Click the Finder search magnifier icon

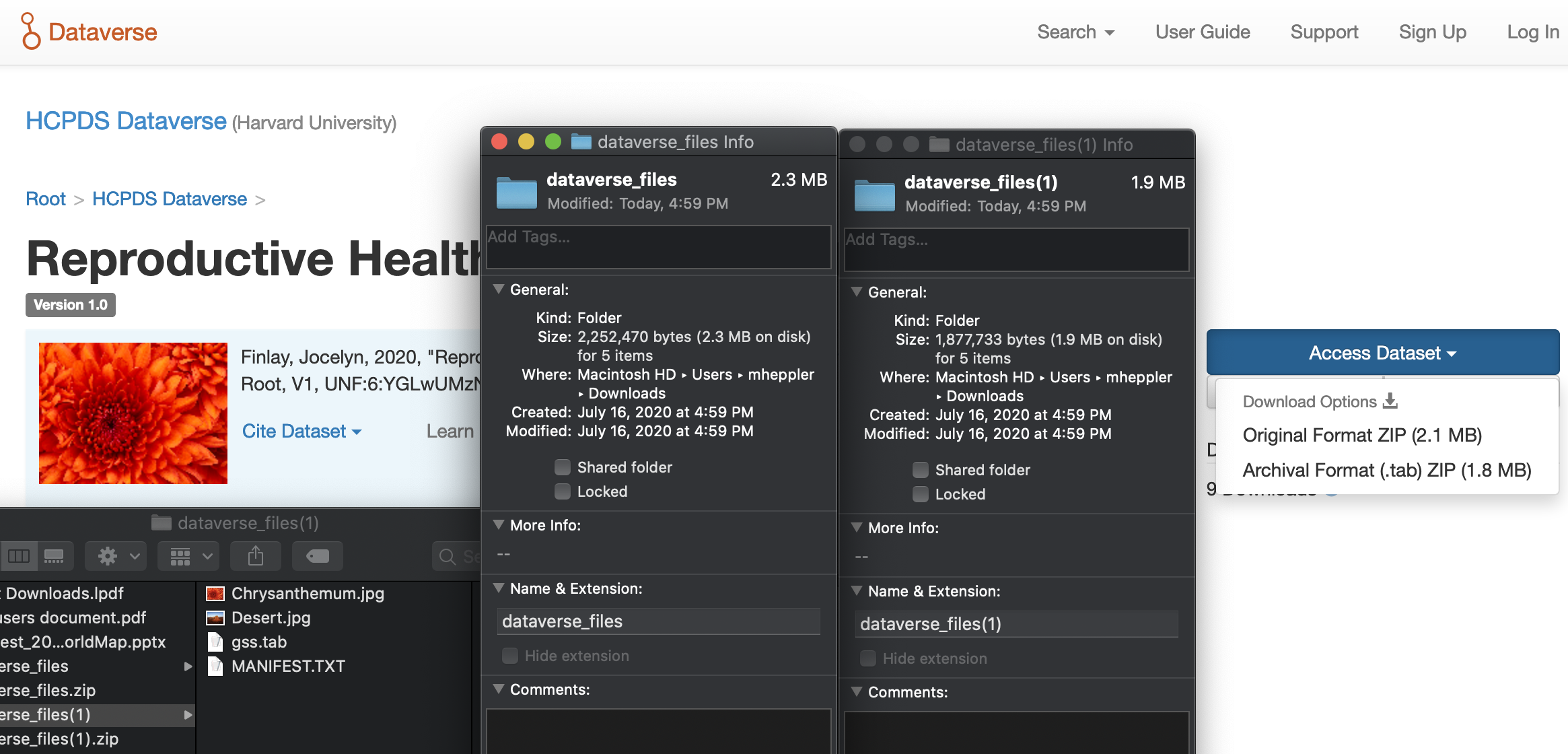click(447, 557)
